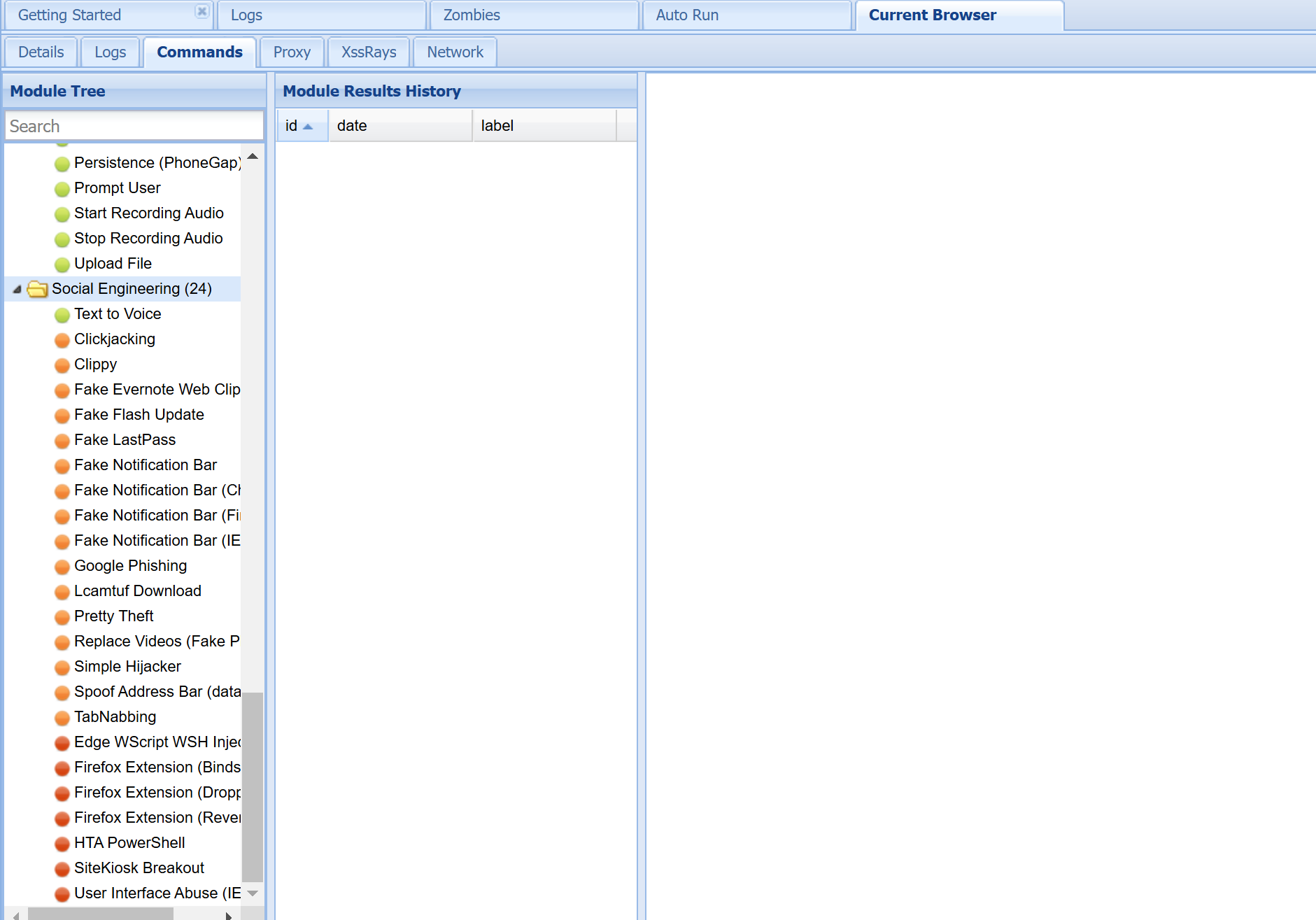Select the Upload File module
The height and width of the screenshot is (920, 1316).
pyautogui.click(x=113, y=264)
